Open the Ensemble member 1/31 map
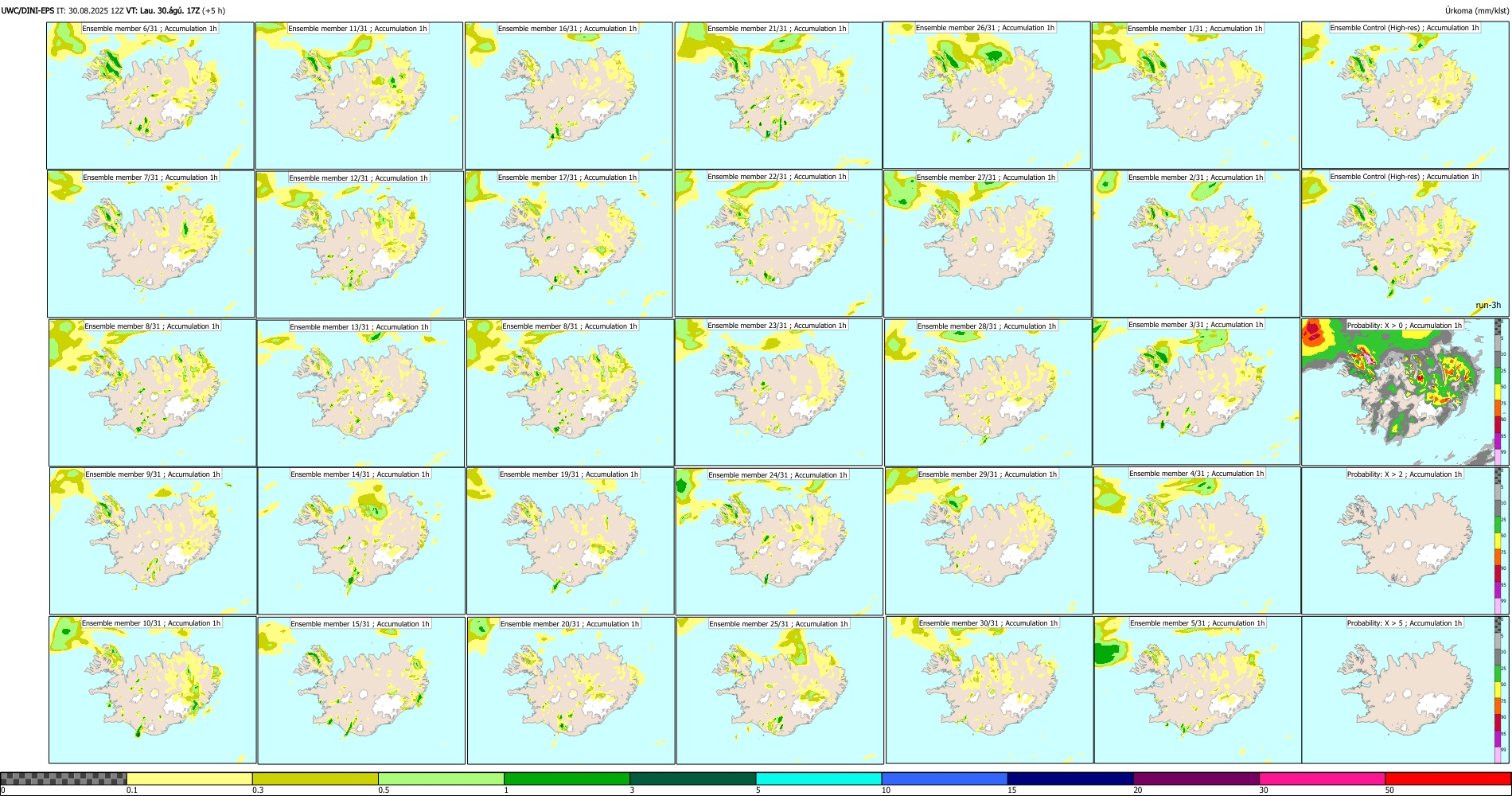Image resolution: width=1512 pixels, height=796 pixels. pyautogui.click(x=1195, y=95)
